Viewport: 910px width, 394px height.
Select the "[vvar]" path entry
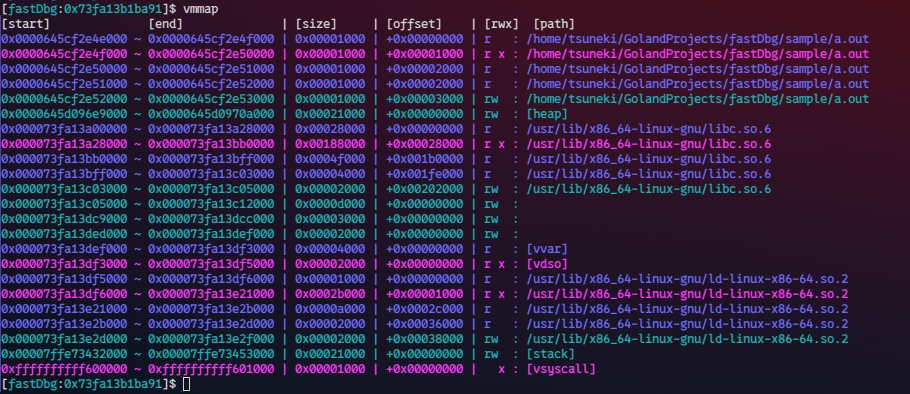pyautogui.click(x=547, y=248)
